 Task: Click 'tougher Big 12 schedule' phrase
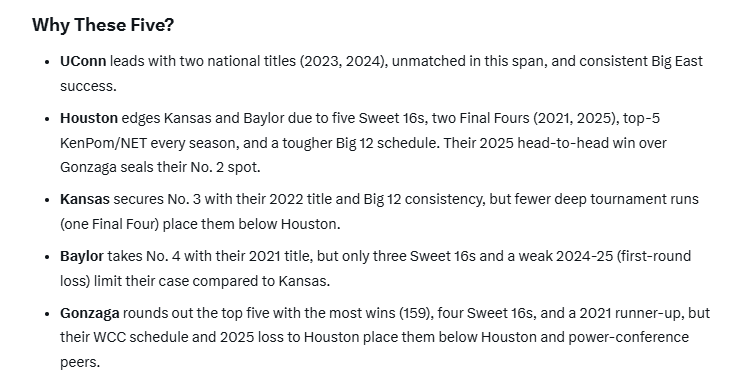click(x=359, y=143)
